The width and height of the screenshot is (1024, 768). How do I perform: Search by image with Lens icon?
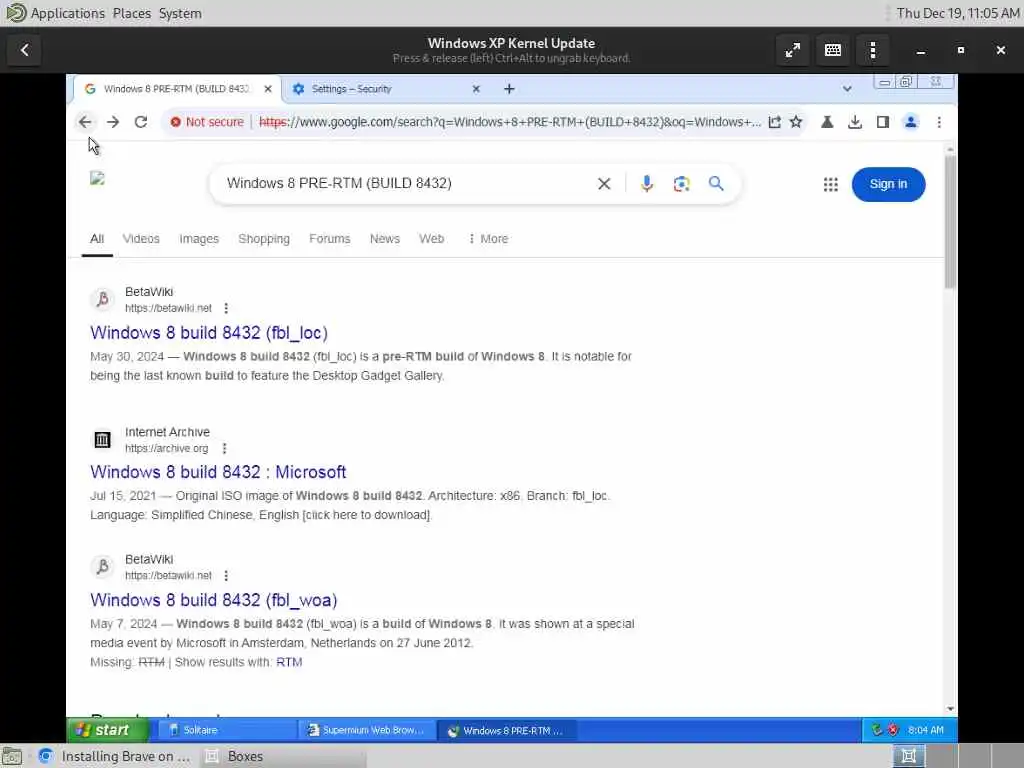681,184
